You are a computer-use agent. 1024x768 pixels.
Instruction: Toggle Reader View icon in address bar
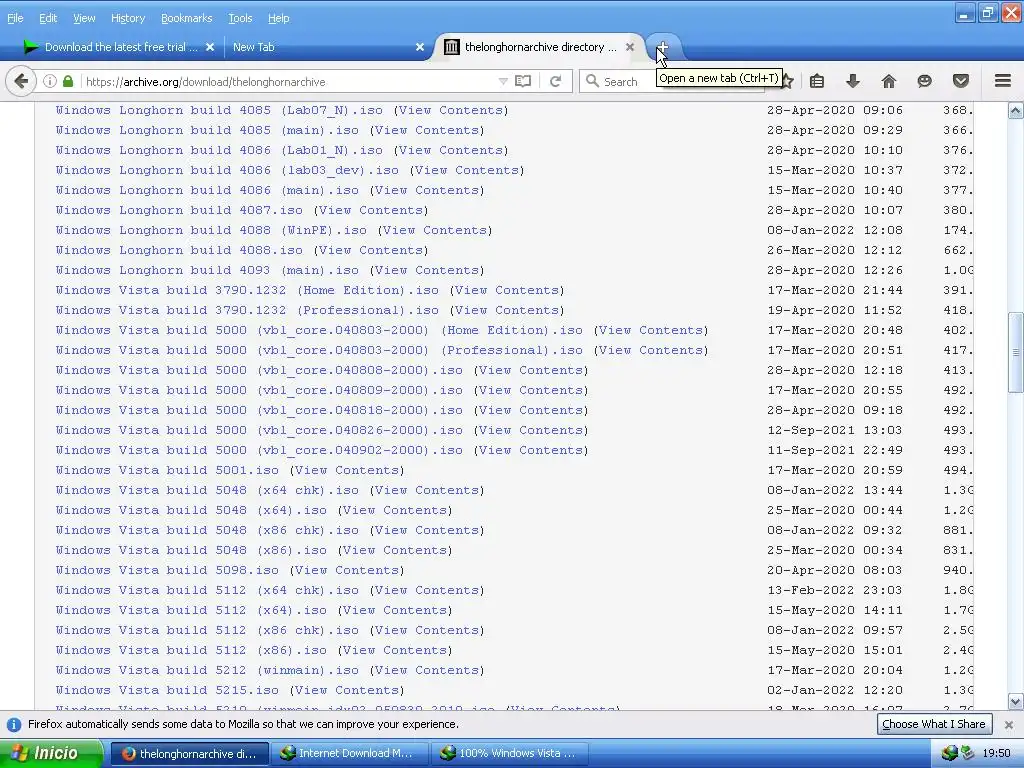tap(523, 82)
